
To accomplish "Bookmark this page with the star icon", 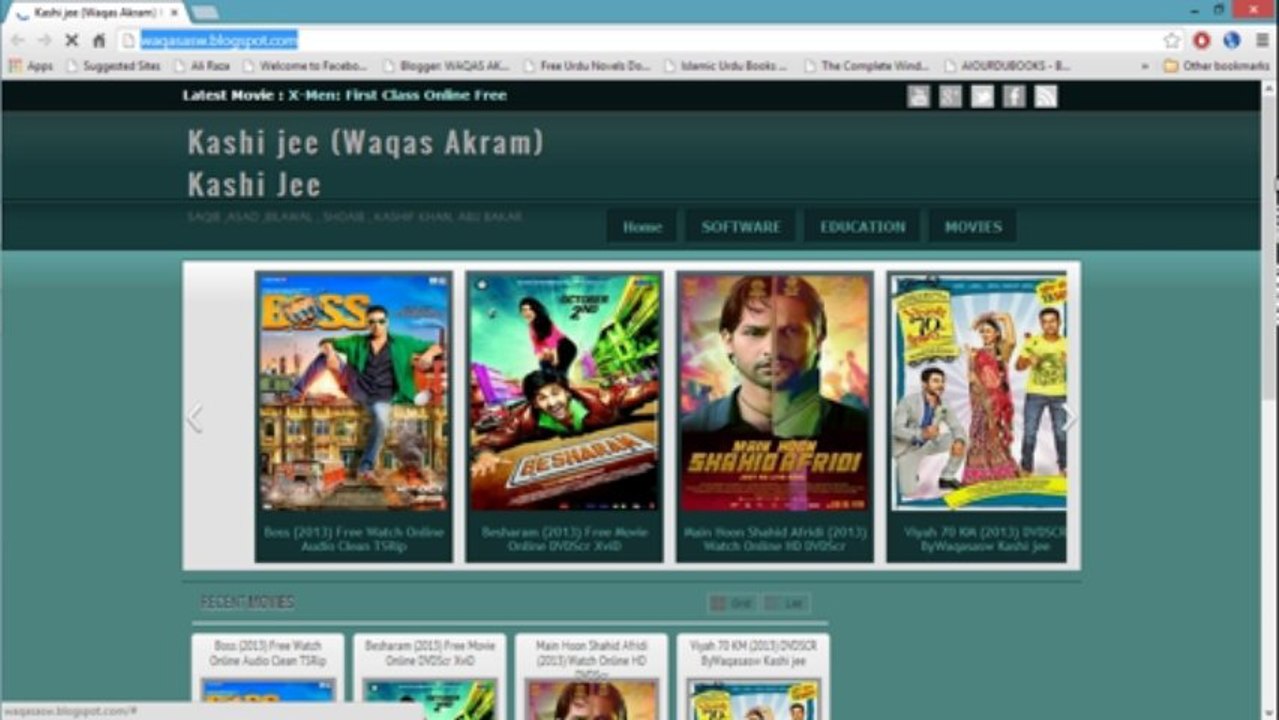I will click(1172, 40).
